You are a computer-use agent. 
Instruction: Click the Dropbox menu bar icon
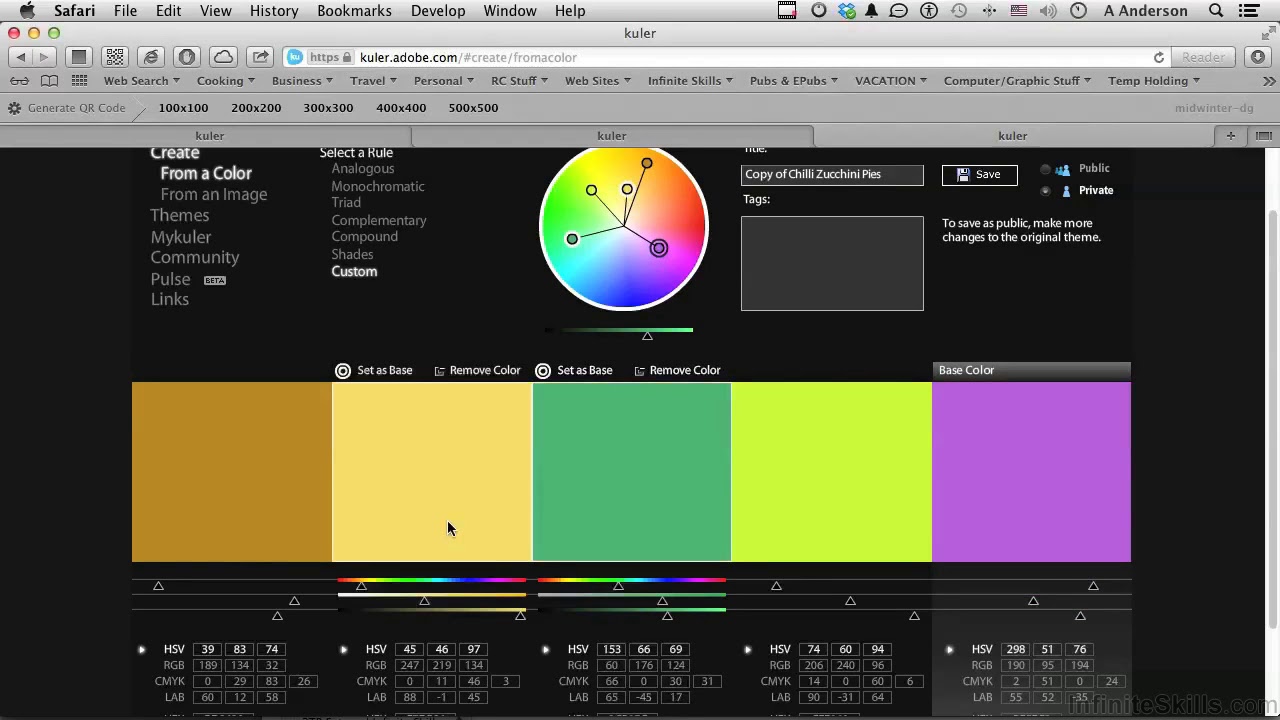pyautogui.click(x=847, y=11)
